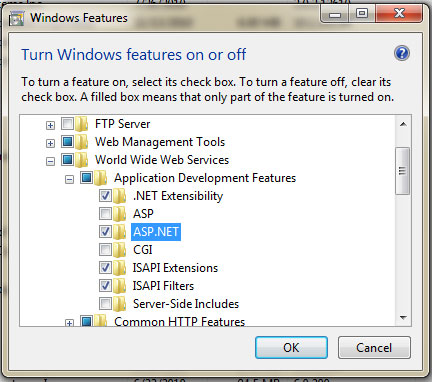Enable the FTP Server checkbox
This screenshot has height=382, width=432.
pos(67,124)
